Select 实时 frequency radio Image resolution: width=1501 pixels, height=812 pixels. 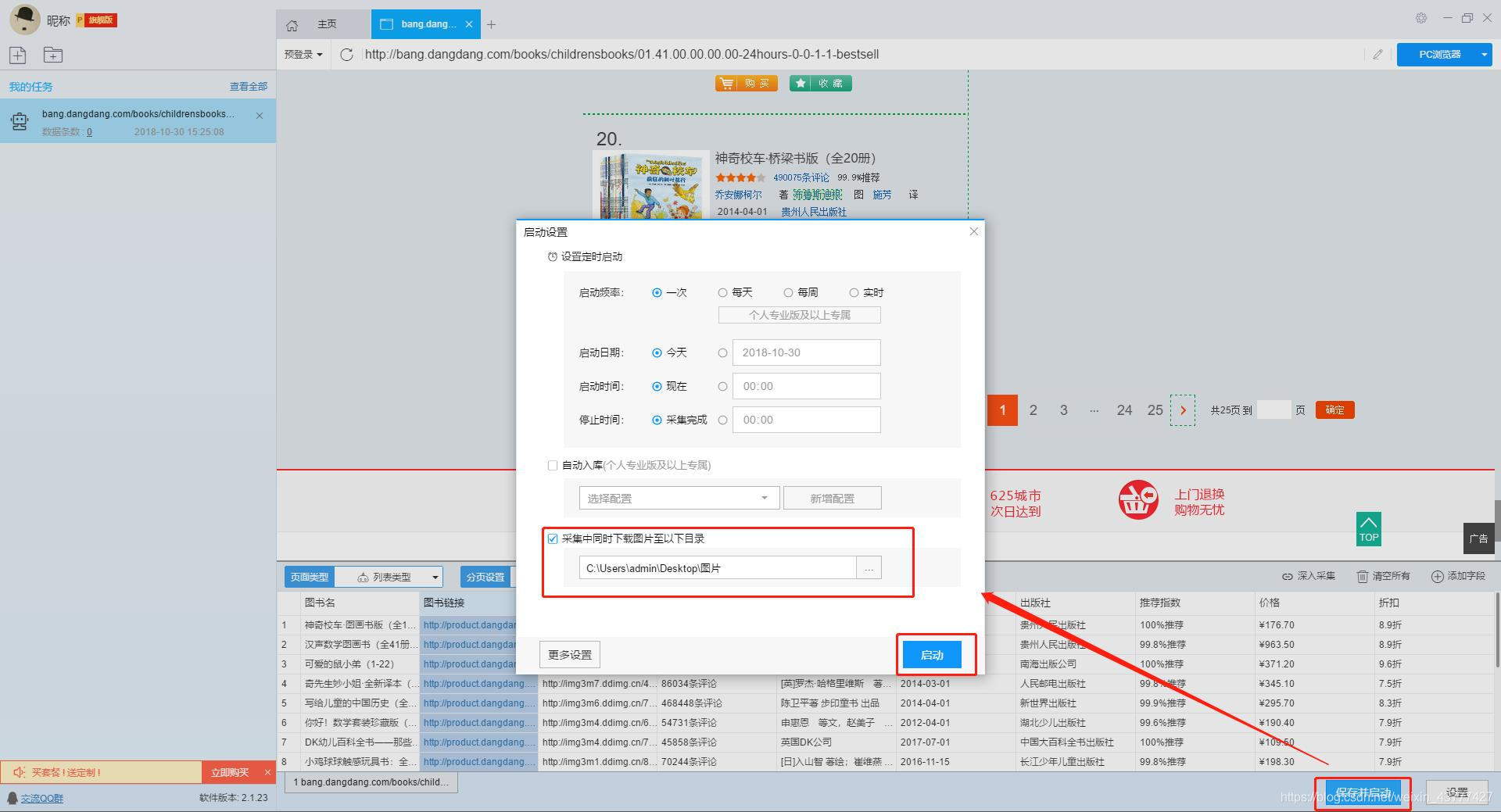click(x=854, y=293)
